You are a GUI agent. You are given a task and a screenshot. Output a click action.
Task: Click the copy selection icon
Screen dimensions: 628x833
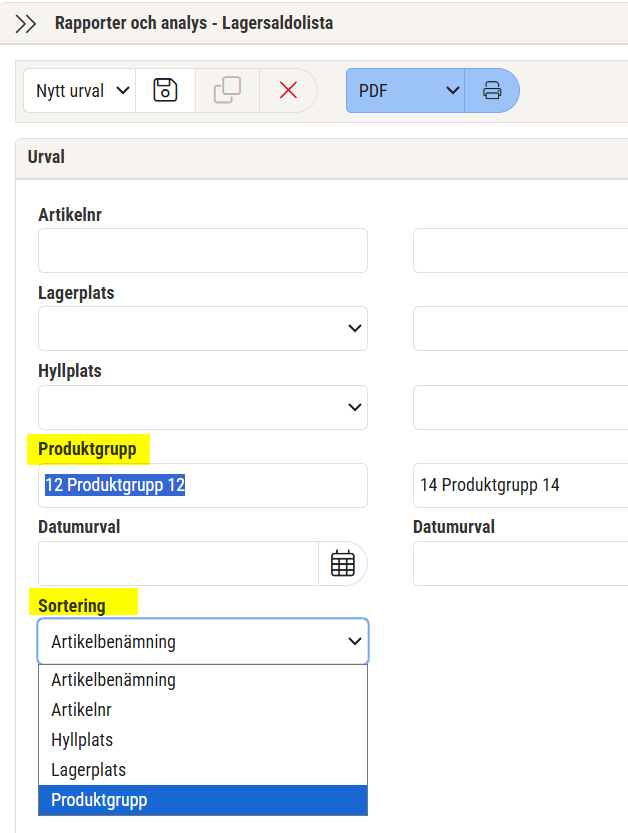[227, 90]
